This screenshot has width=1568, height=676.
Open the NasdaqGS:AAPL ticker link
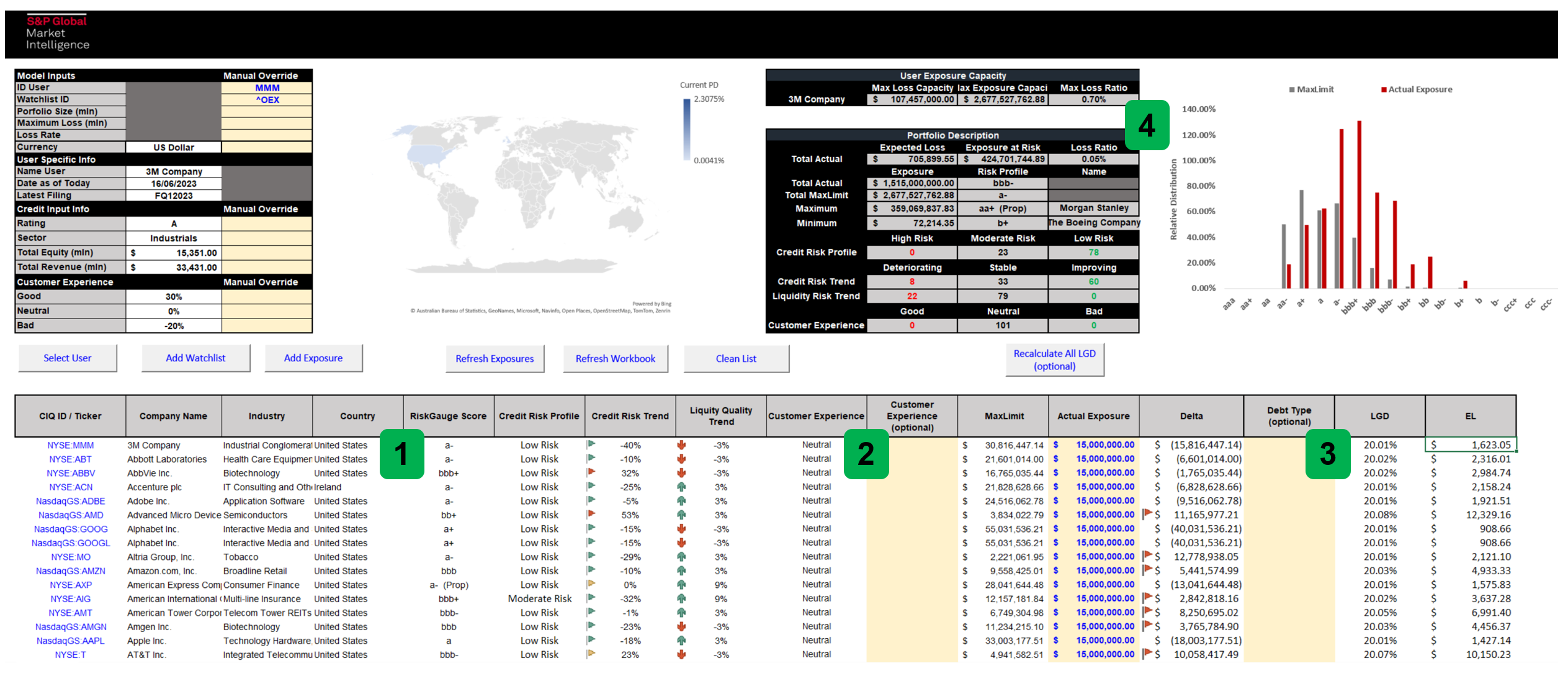point(70,641)
